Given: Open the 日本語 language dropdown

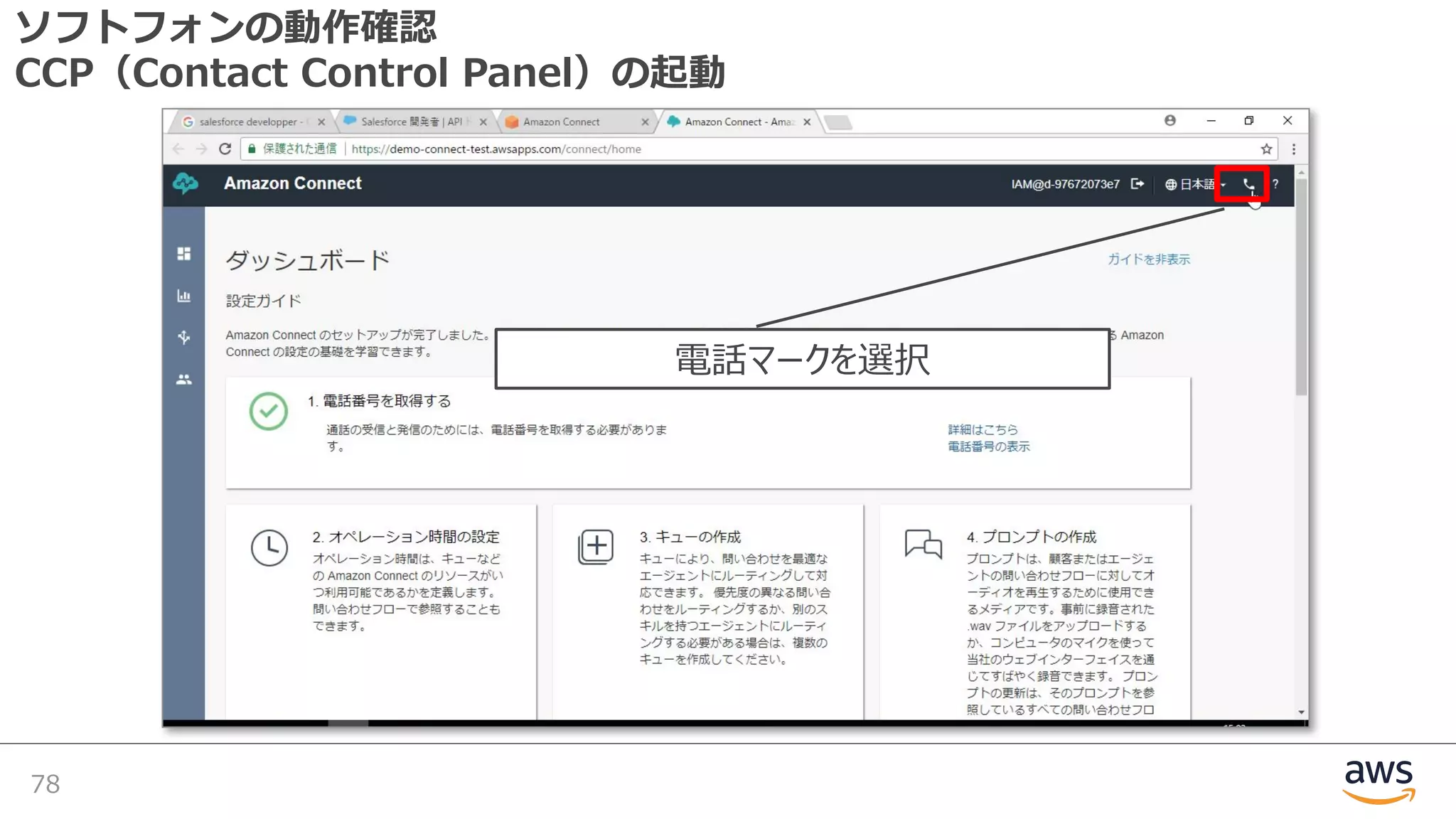Looking at the screenshot, I should pos(1195,185).
